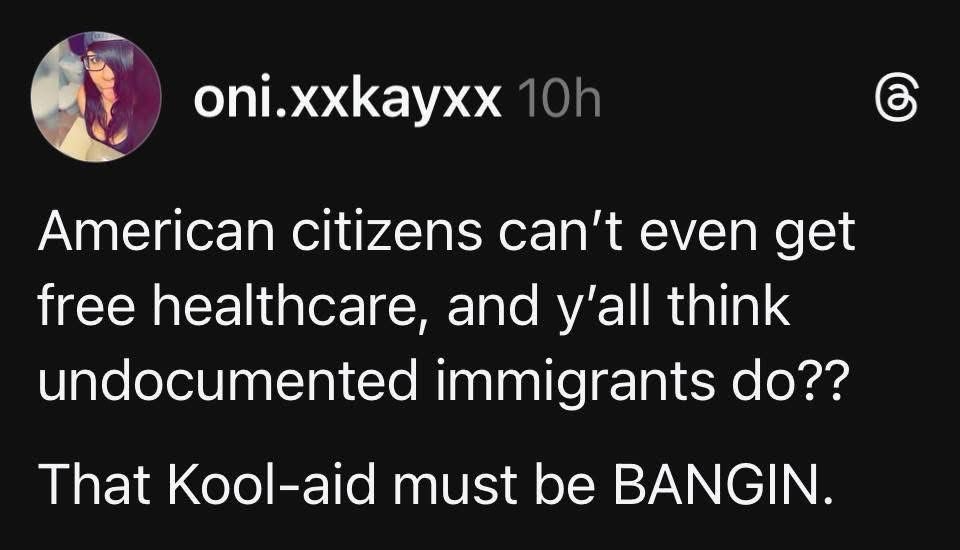Click the word healthcare in the post

(291, 306)
